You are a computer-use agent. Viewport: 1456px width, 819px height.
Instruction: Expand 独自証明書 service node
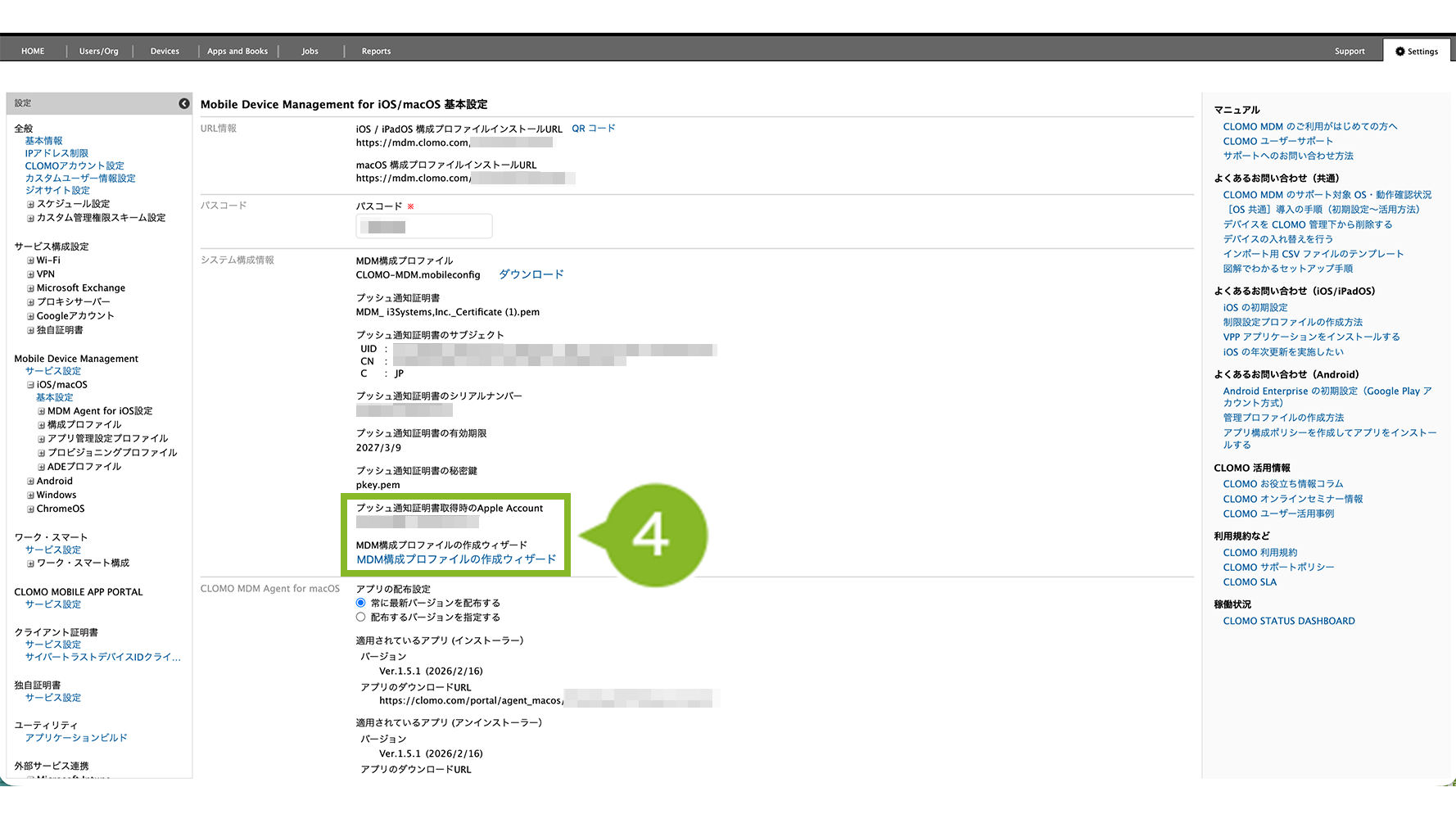coord(30,330)
